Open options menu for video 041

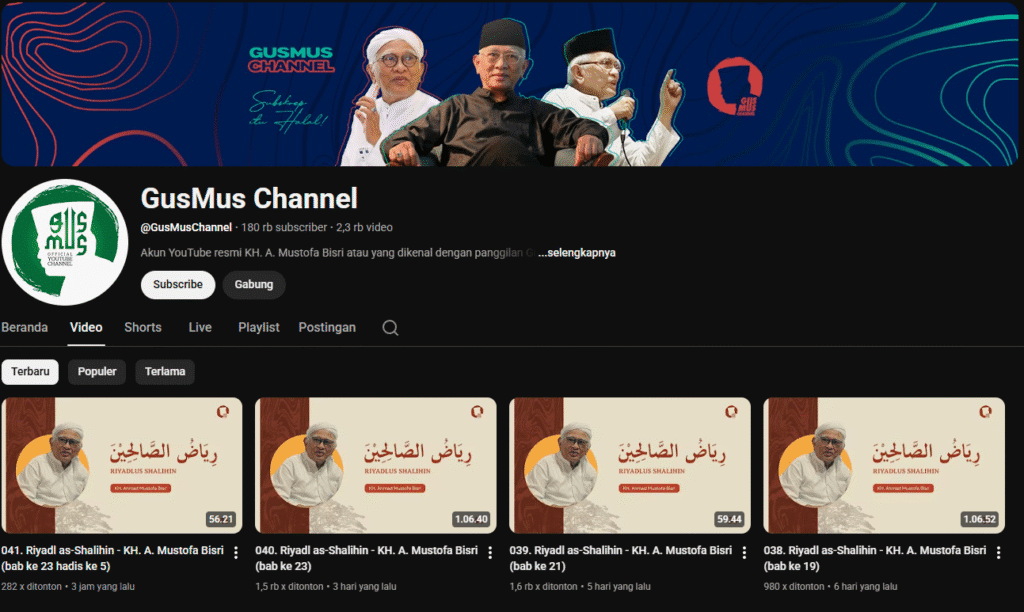pos(236,552)
